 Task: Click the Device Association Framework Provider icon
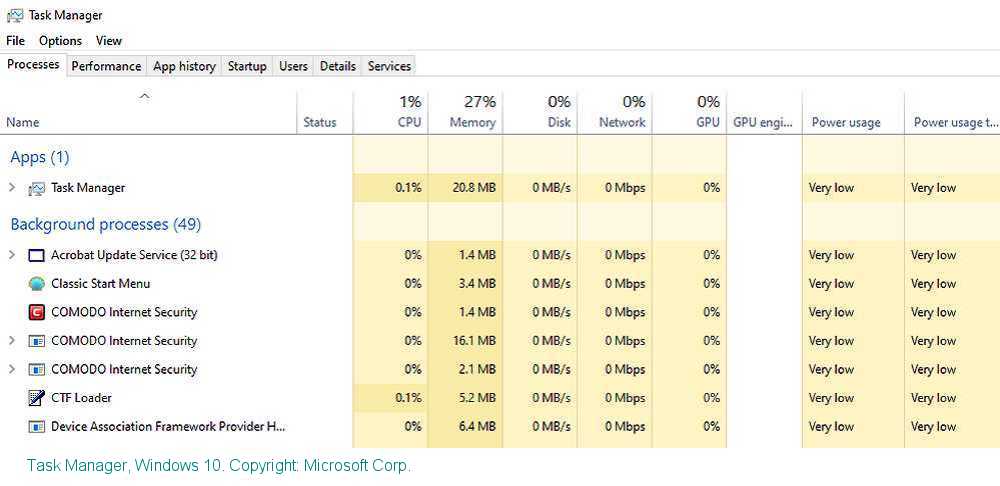pyautogui.click(x=36, y=427)
